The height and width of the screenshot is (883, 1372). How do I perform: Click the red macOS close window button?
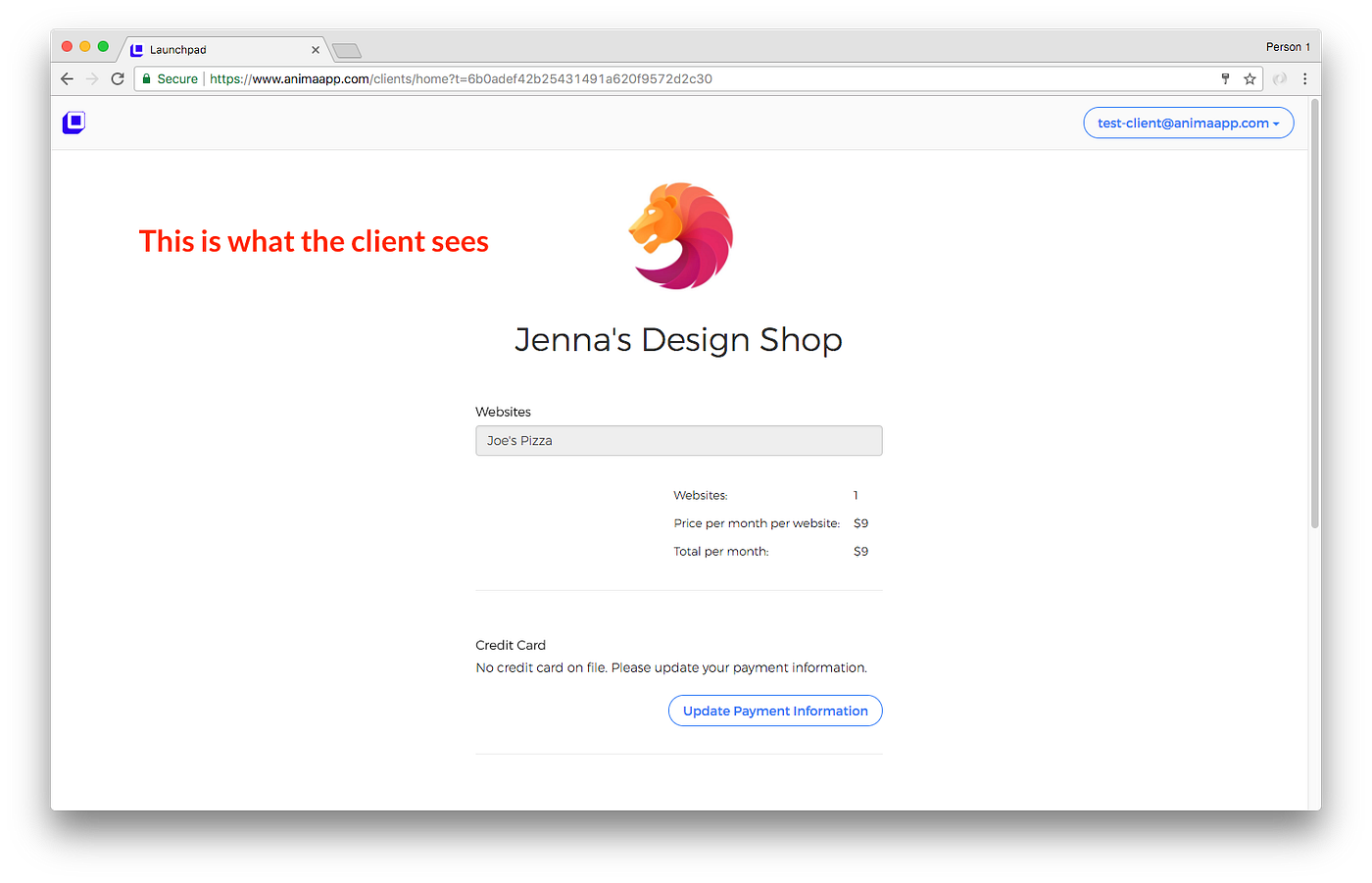point(67,46)
